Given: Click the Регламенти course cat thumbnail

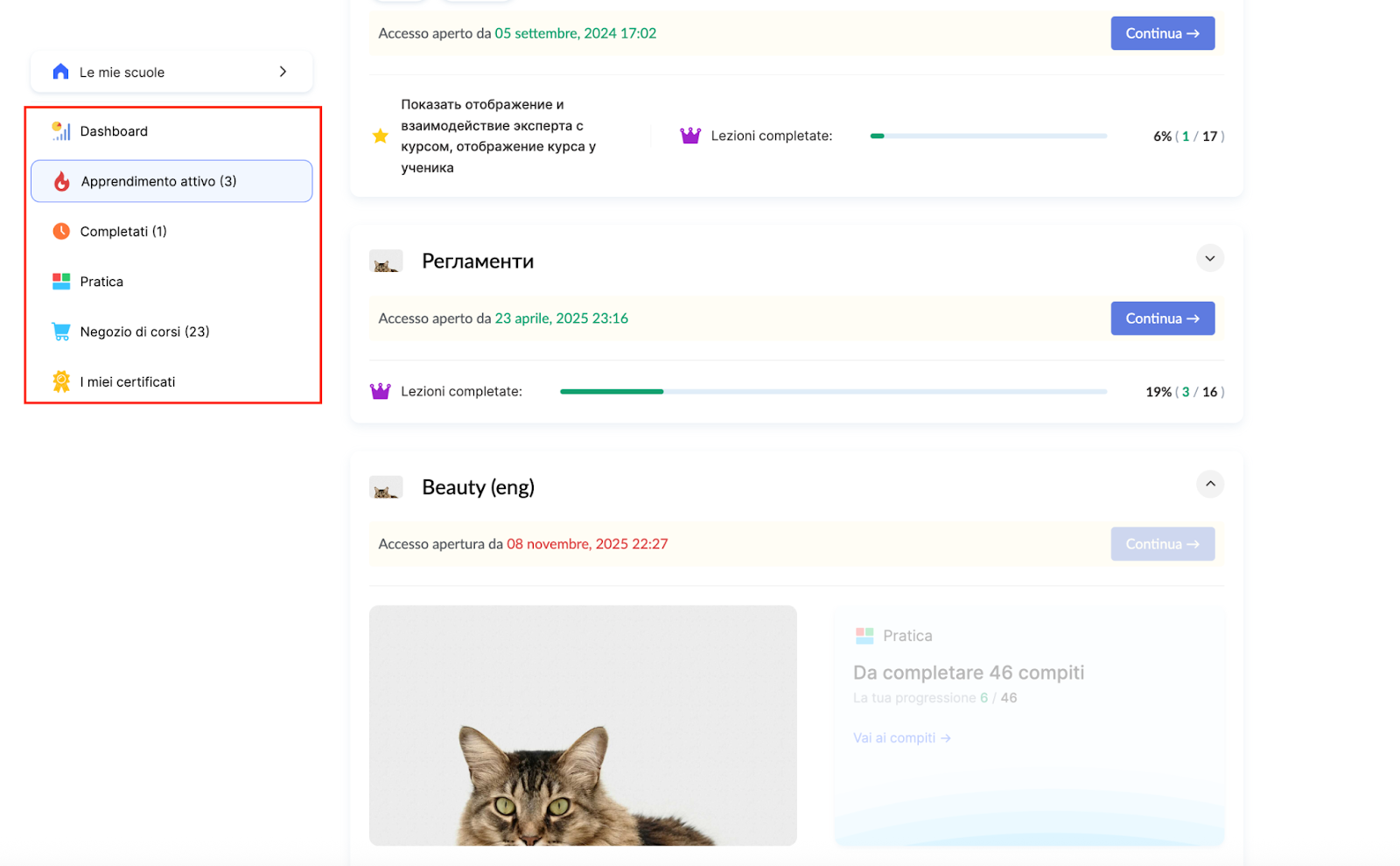Looking at the screenshot, I should point(386,262).
